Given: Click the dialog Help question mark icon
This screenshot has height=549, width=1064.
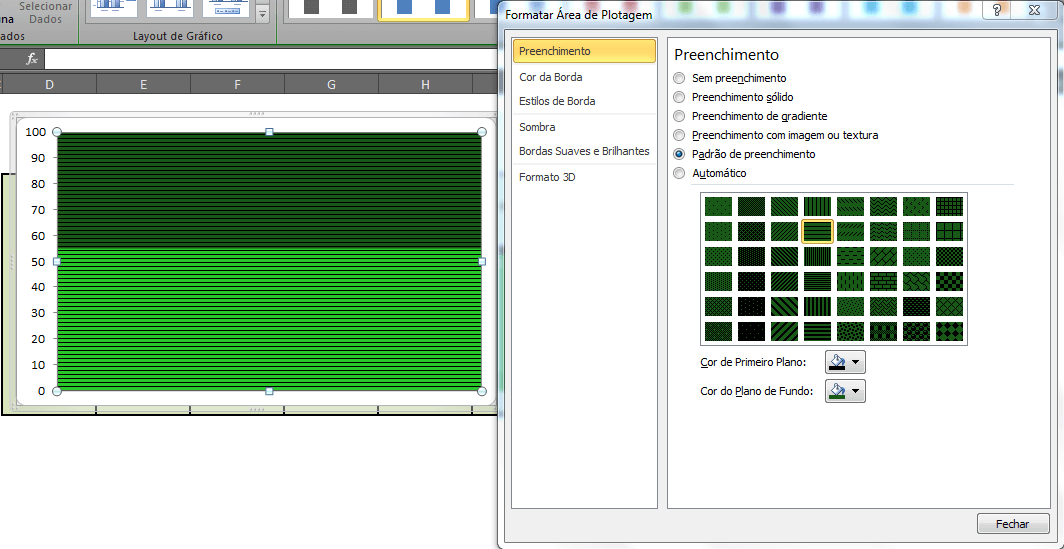Looking at the screenshot, I should click(996, 12).
